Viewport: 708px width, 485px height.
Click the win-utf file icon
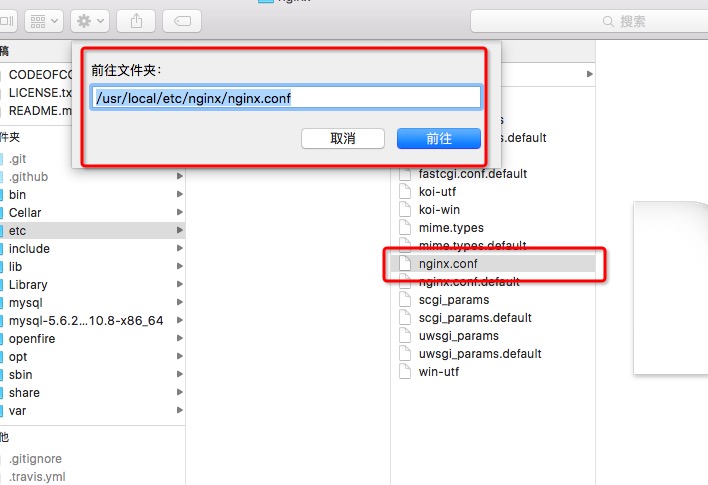point(405,372)
